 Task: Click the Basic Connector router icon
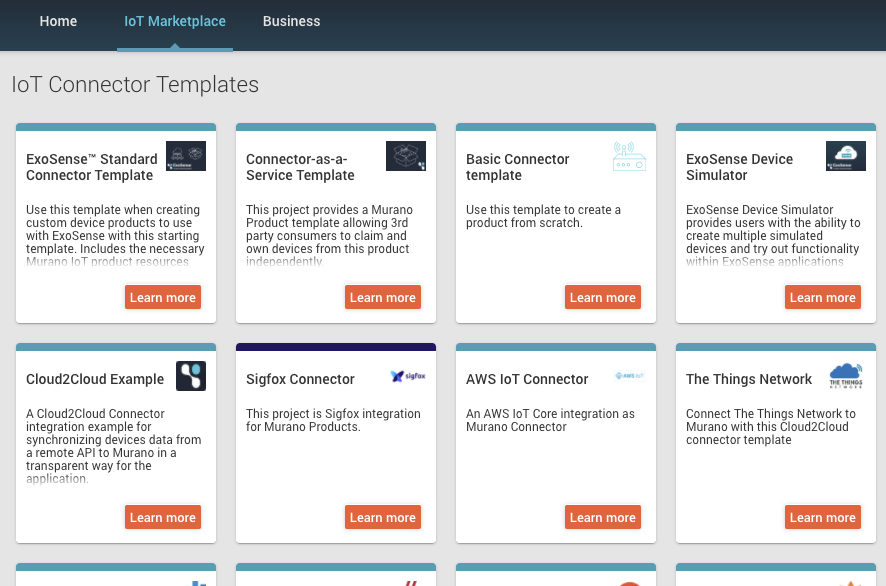tap(629, 156)
